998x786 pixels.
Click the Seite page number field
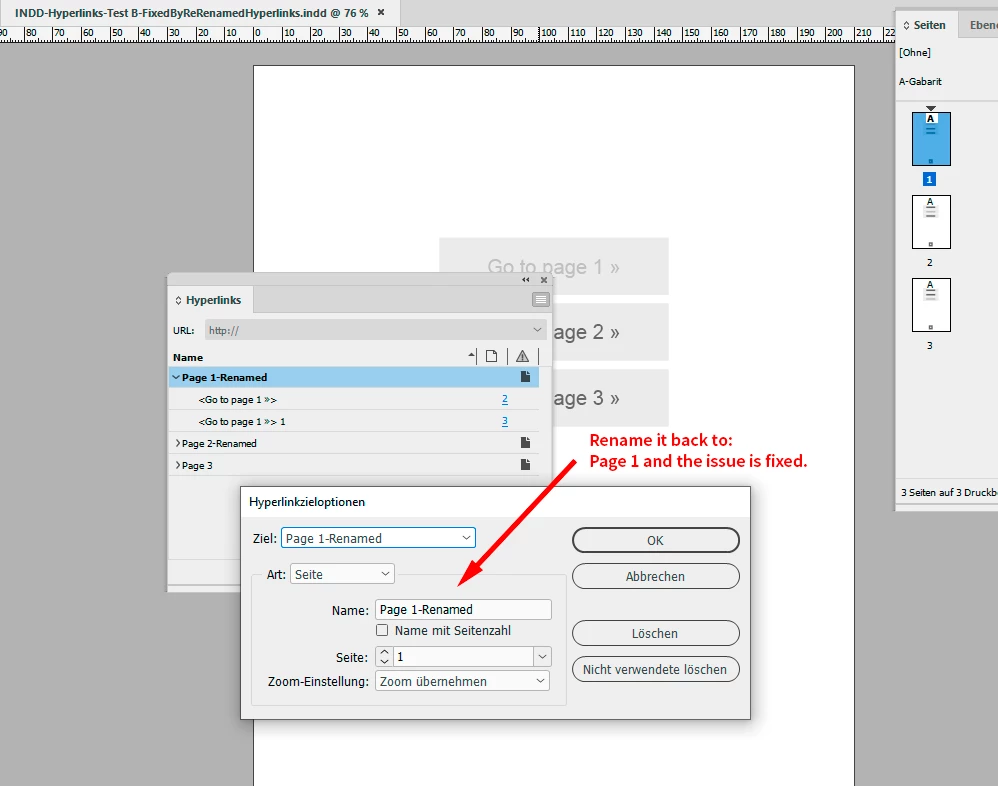point(463,657)
